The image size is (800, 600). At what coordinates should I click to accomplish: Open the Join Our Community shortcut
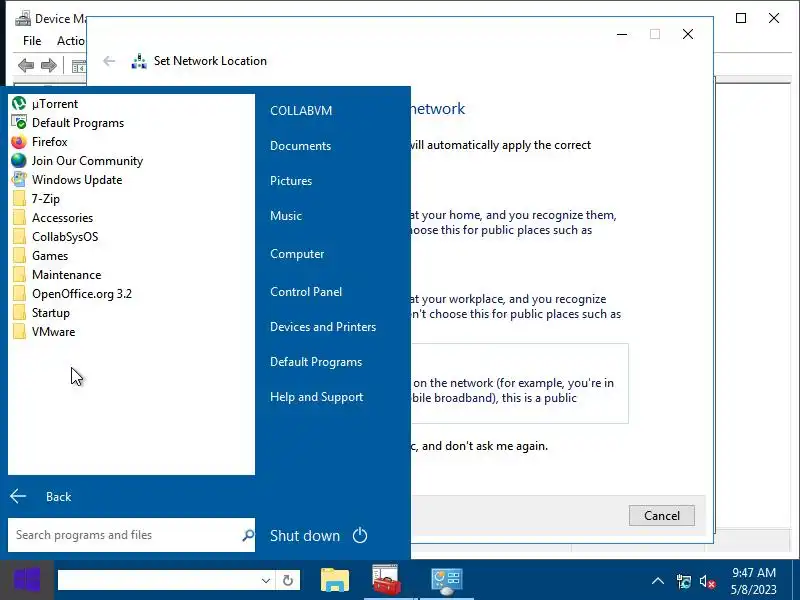click(x=77, y=161)
